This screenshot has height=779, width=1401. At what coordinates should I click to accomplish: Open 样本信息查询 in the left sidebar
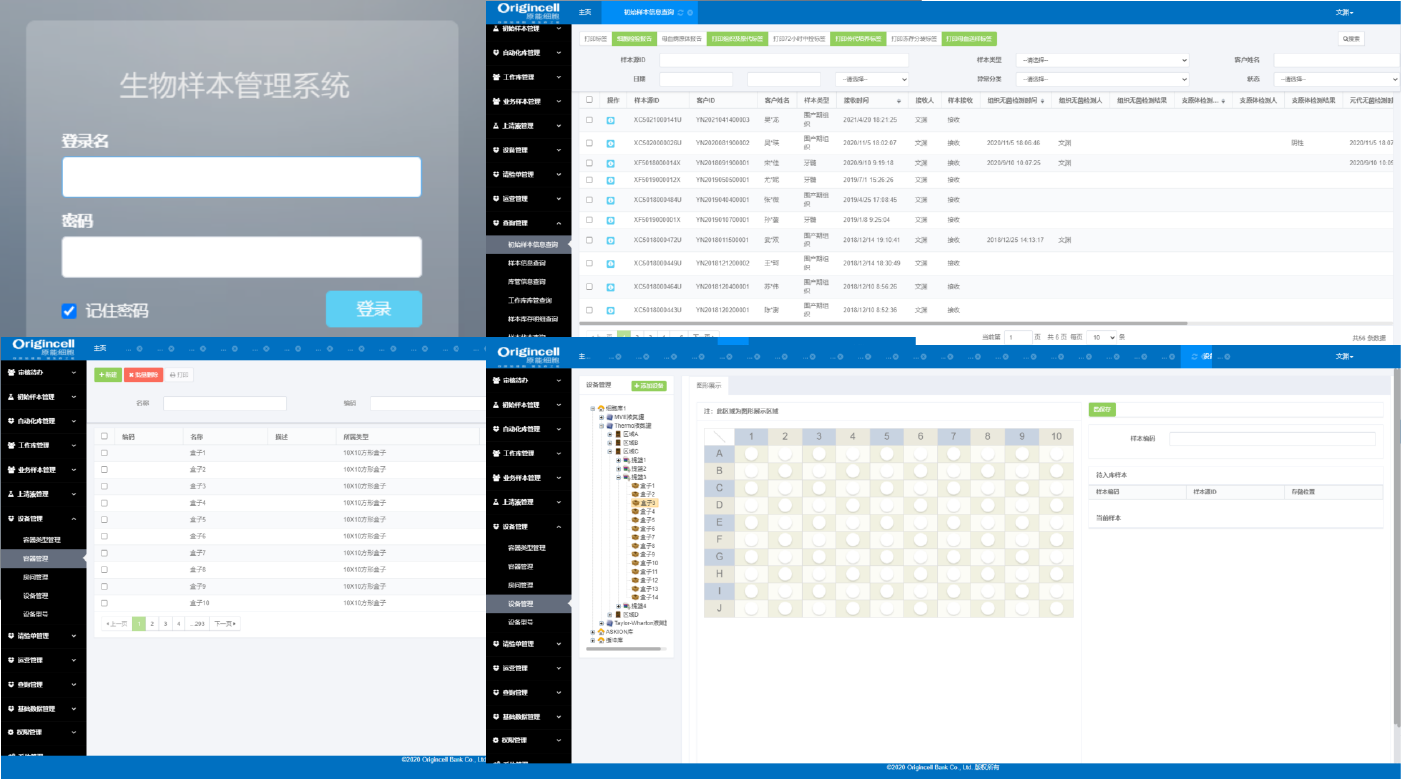527,263
